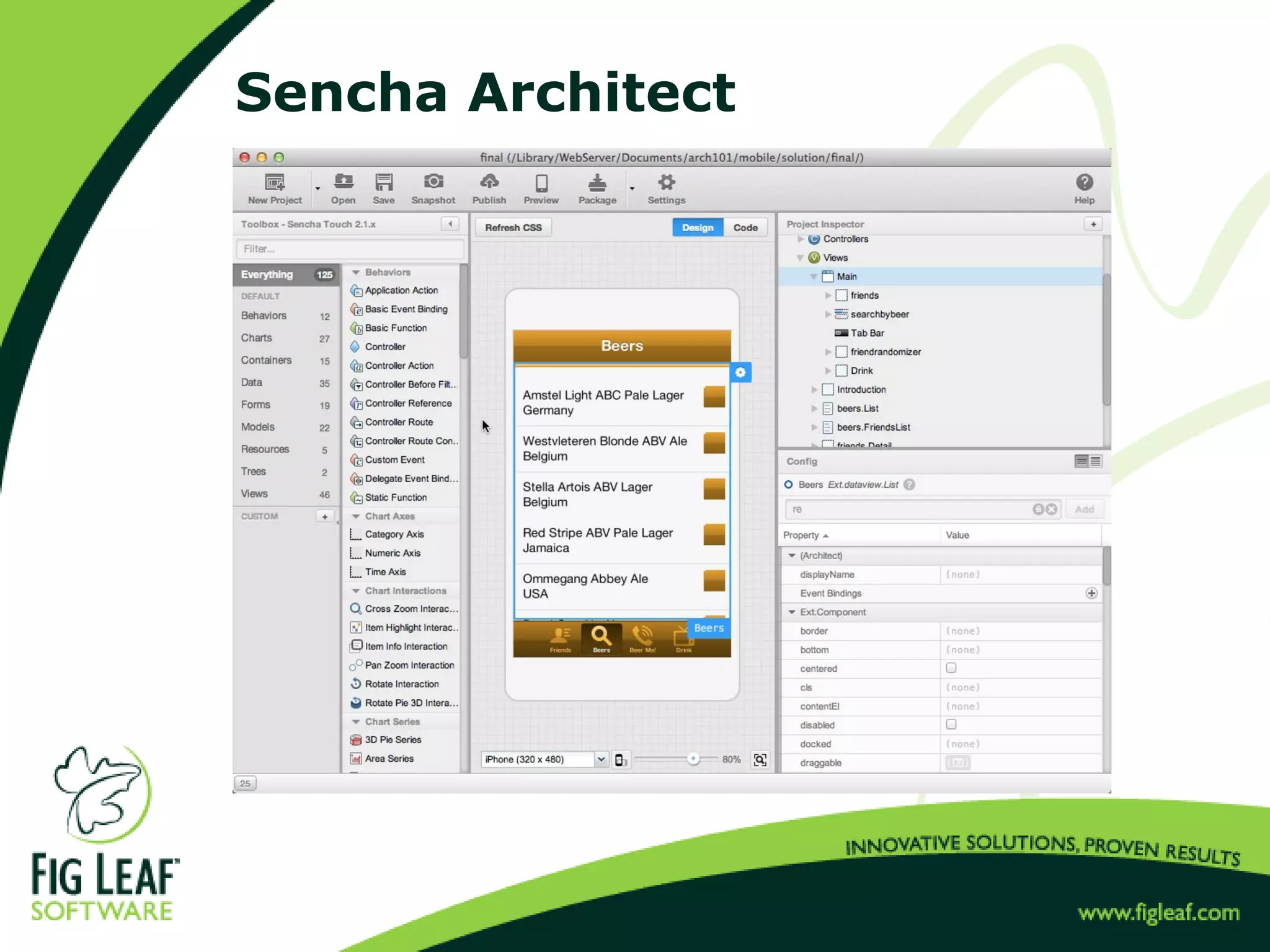Tap Beer Me! phone icon in tab bar
Screen dimensions: 1270x952
pyautogui.click(x=642, y=638)
